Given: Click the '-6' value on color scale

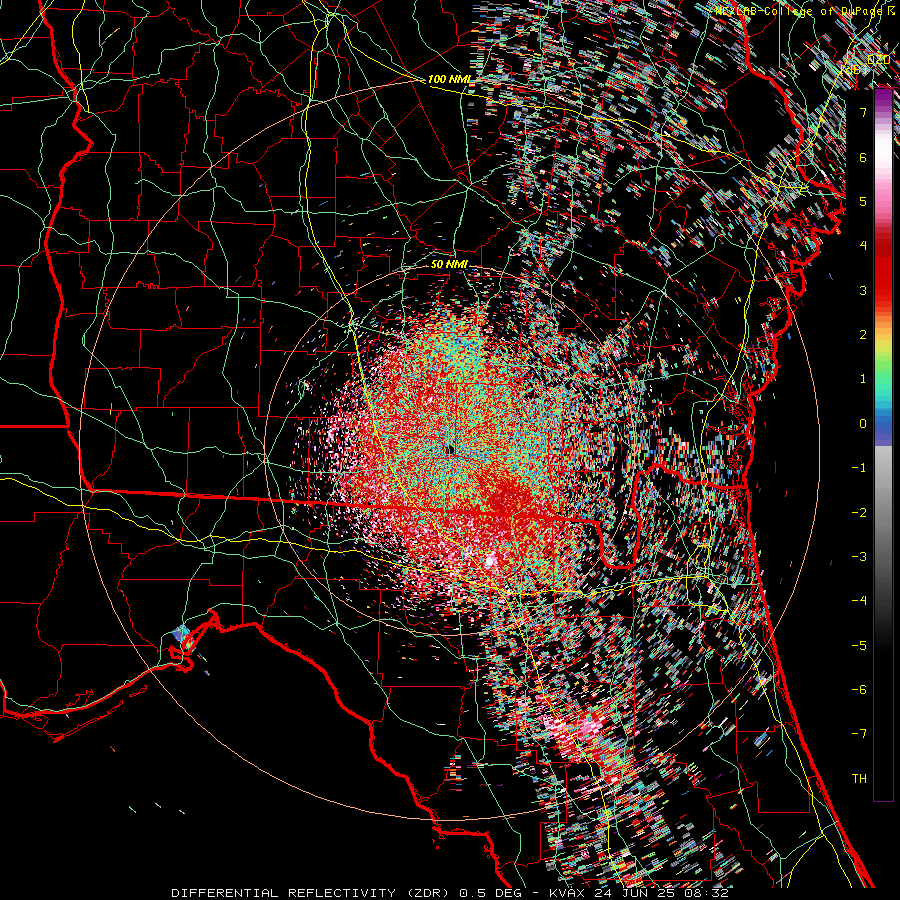Looking at the screenshot, I should pos(859,689).
